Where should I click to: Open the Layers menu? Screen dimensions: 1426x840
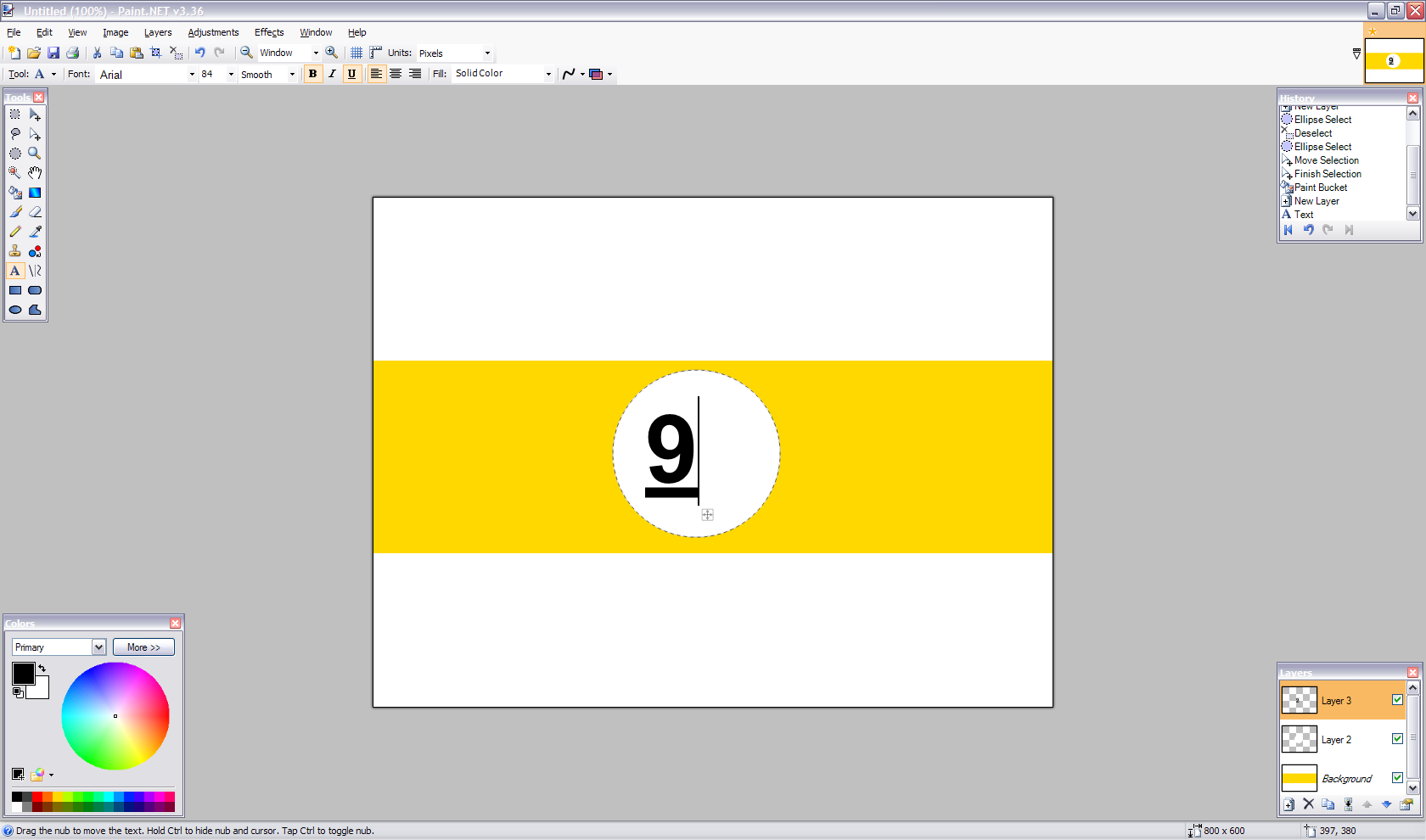tap(158, 32)
